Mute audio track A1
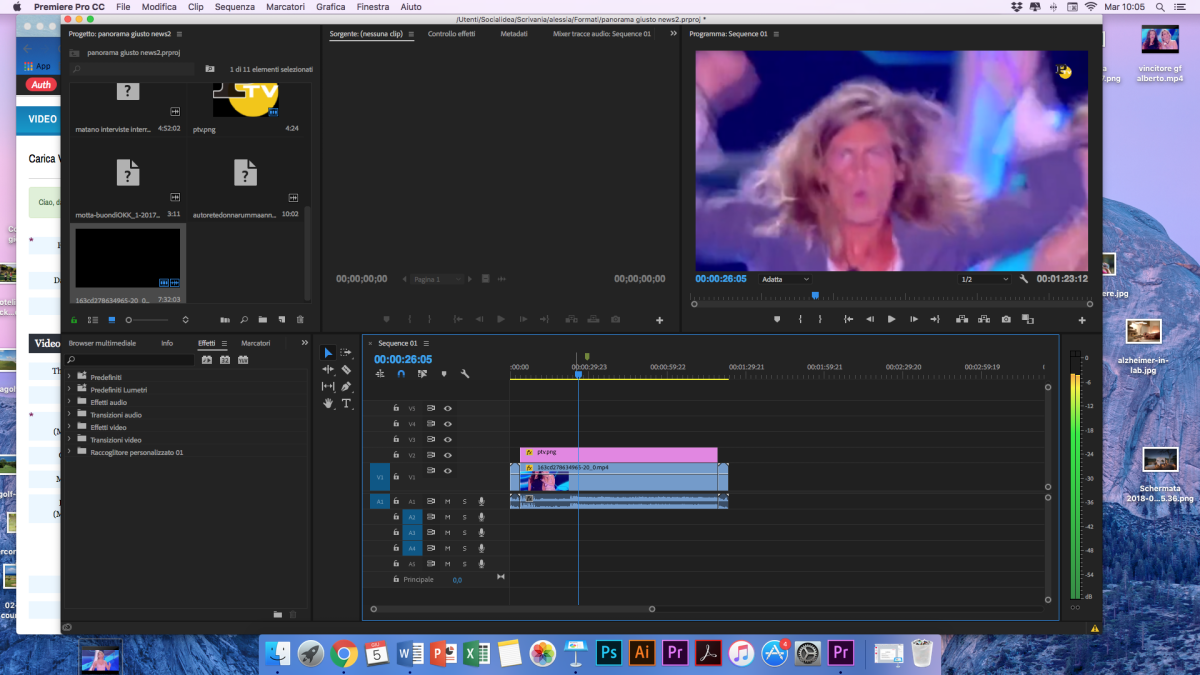Screen dimensions: 1200x675 (448, 501)
